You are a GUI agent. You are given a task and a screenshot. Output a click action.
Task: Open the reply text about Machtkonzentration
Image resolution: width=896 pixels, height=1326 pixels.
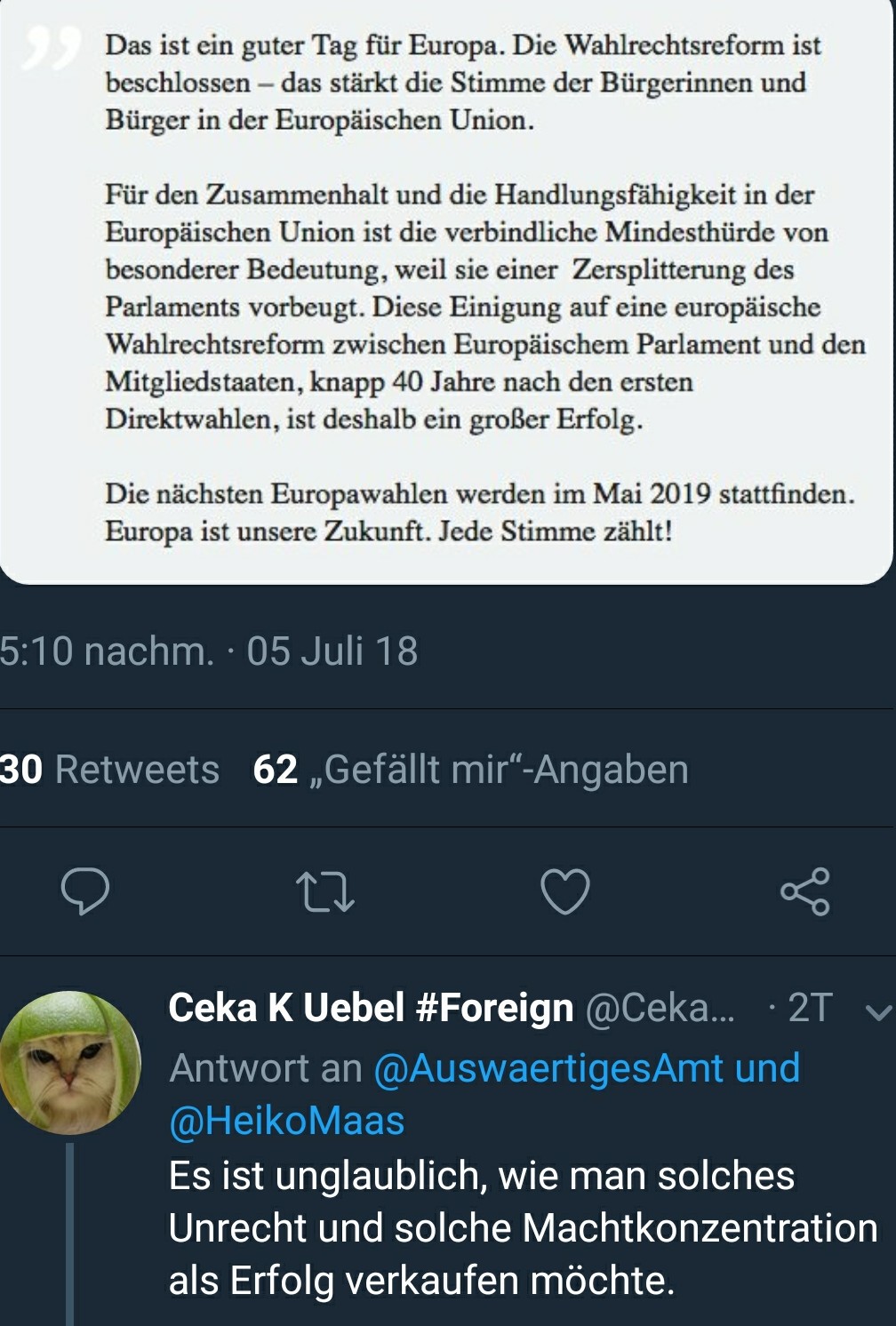pos(523,1227)
